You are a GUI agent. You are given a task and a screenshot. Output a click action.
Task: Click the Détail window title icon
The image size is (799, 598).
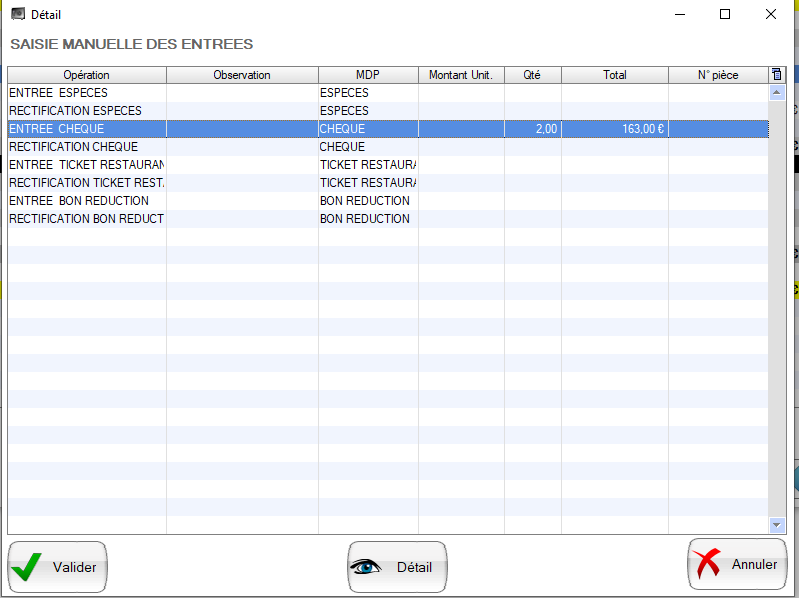point(17,15)
